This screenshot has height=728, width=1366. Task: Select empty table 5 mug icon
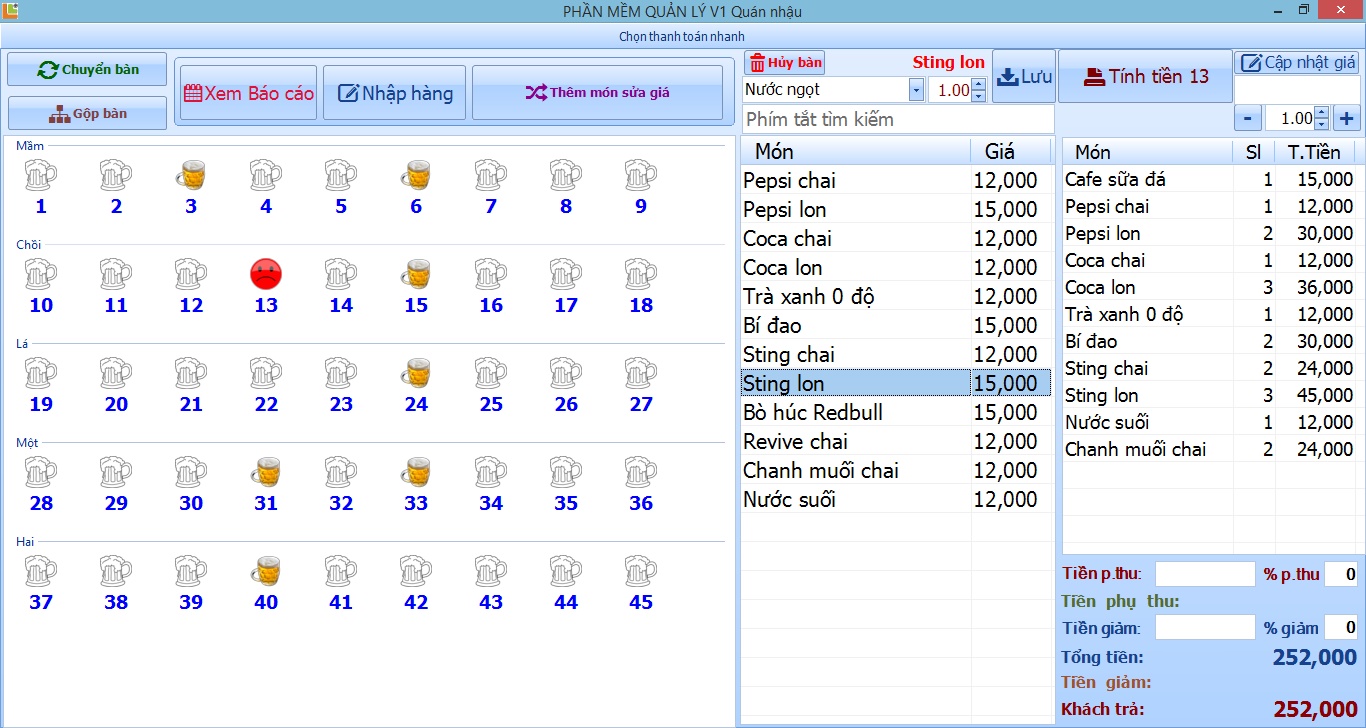(341, 175)
